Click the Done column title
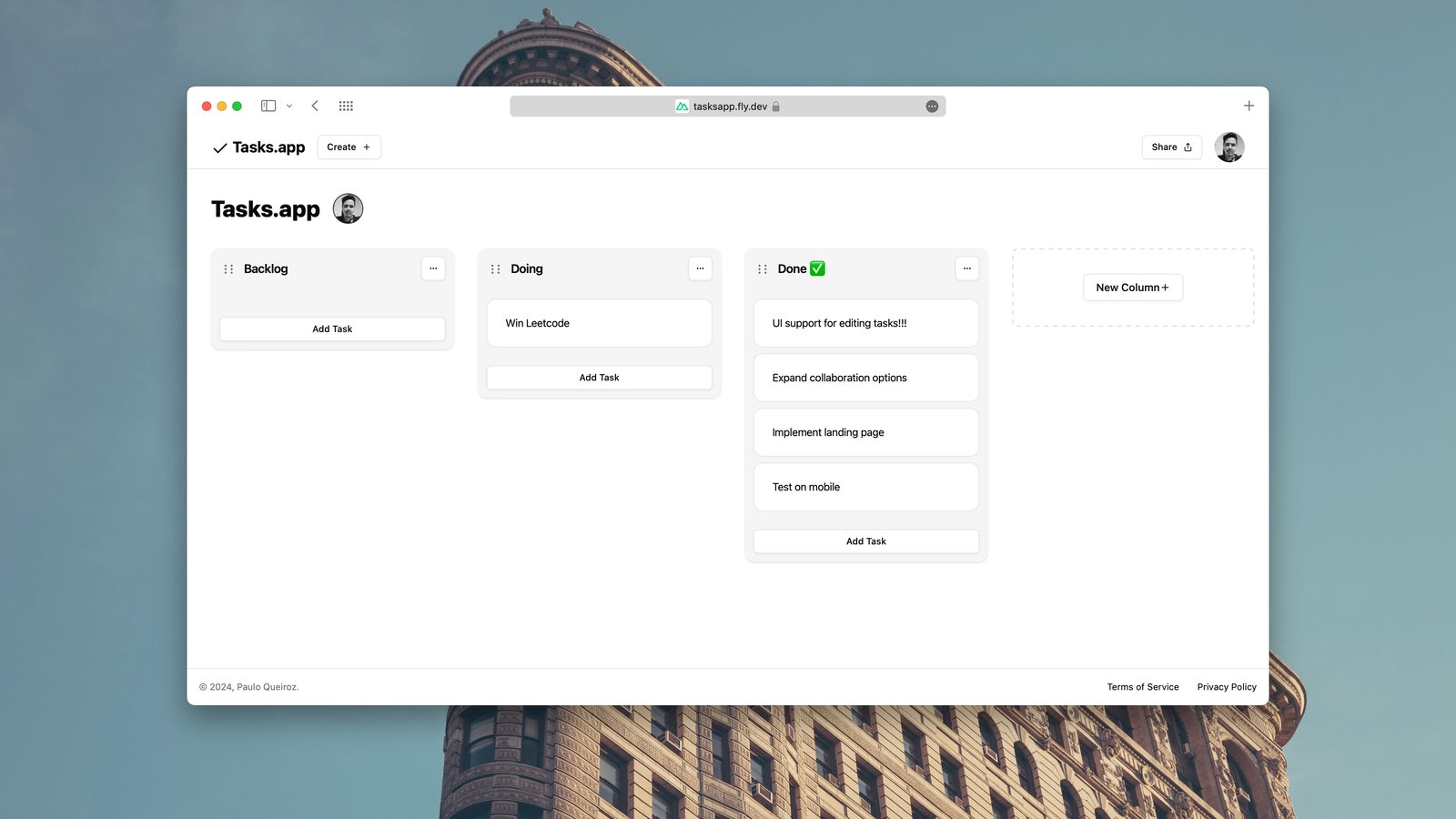The width and height of the screenshot is (1456, 819). 801,269
